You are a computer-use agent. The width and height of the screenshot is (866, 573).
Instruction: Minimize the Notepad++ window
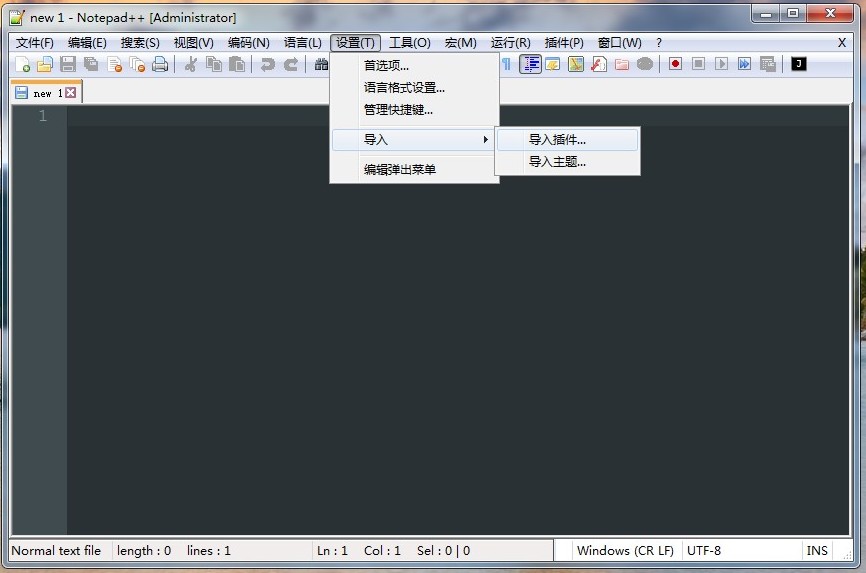pos(766,13)
